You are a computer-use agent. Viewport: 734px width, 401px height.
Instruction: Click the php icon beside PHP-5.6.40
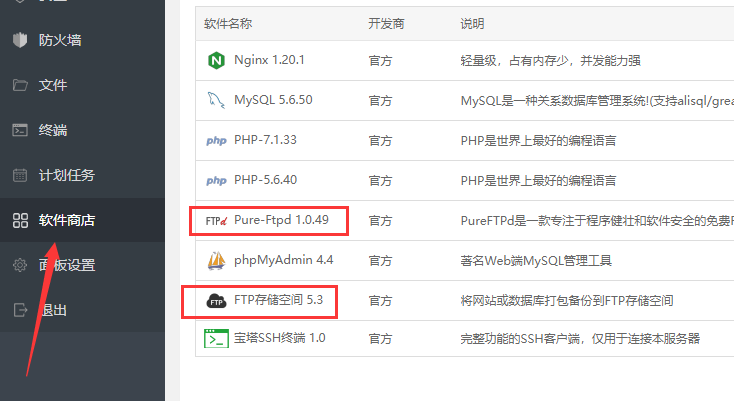click(216, 181)
